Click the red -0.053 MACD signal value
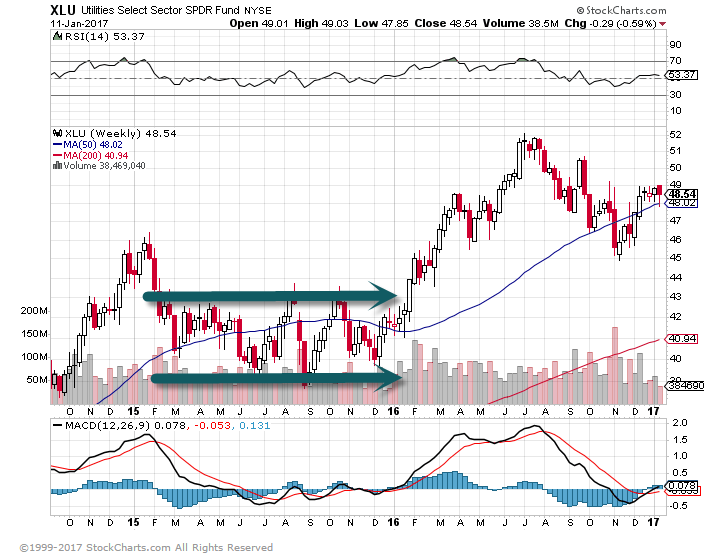The image size is (727, 560). (212, 425)
